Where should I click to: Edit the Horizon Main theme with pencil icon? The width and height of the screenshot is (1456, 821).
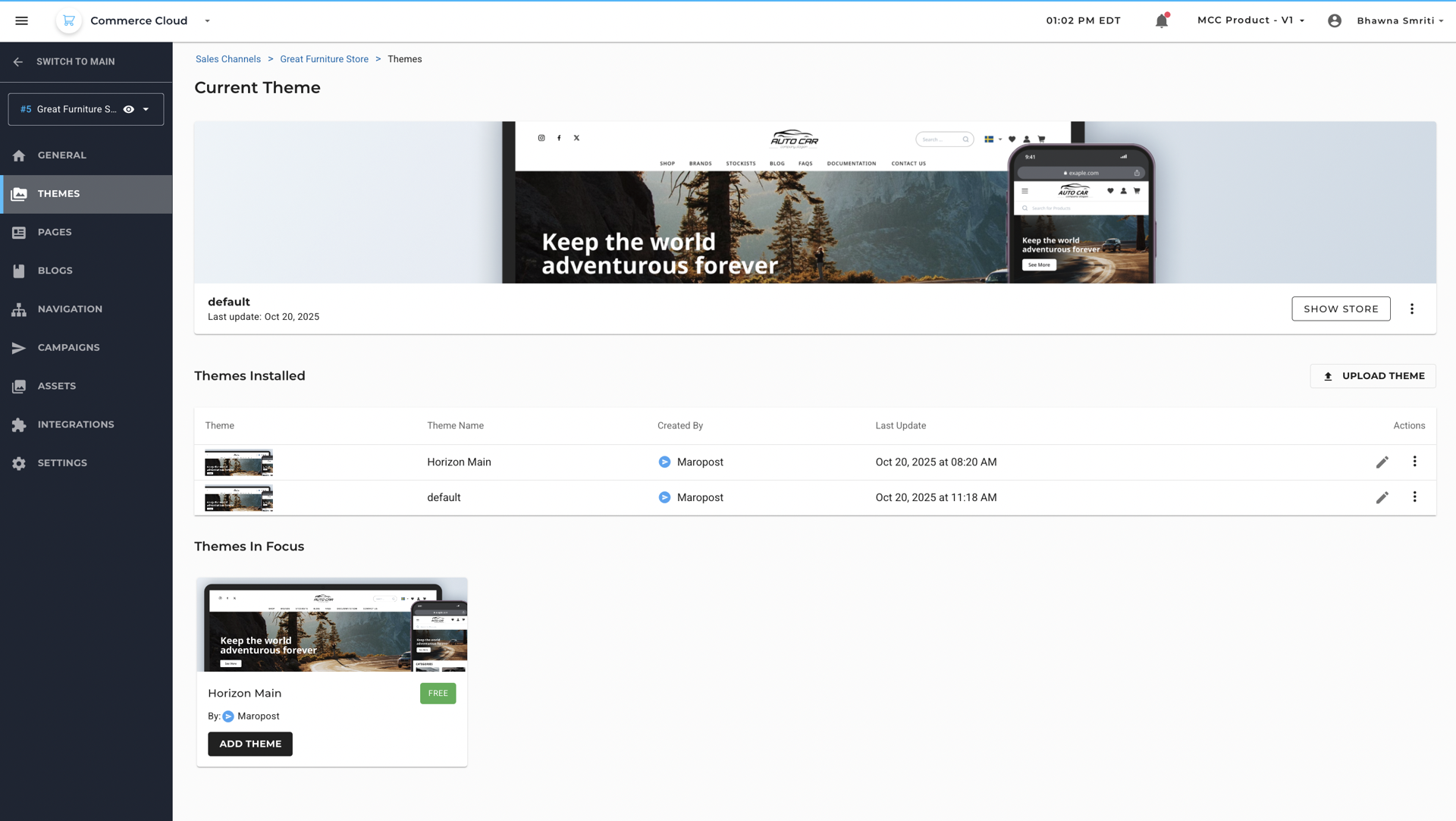point(1382,462)
